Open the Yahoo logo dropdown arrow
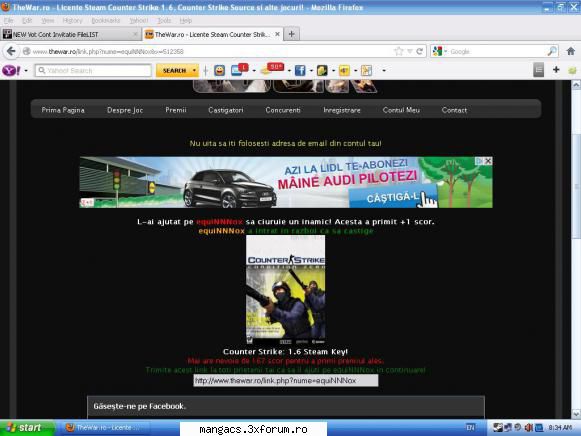 pyautogui.click(x=26, y=70)
